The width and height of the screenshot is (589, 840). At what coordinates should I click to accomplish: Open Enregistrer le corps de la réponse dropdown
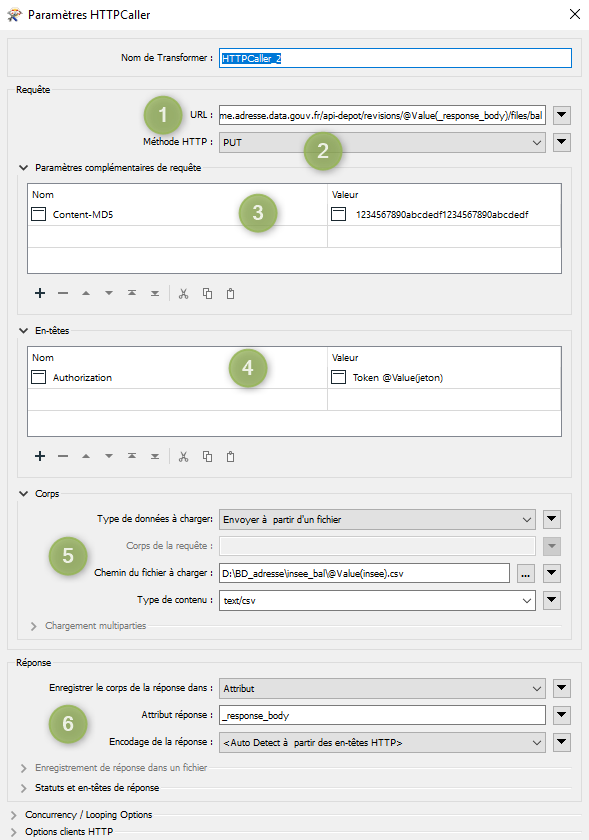[x=382, y=688]
